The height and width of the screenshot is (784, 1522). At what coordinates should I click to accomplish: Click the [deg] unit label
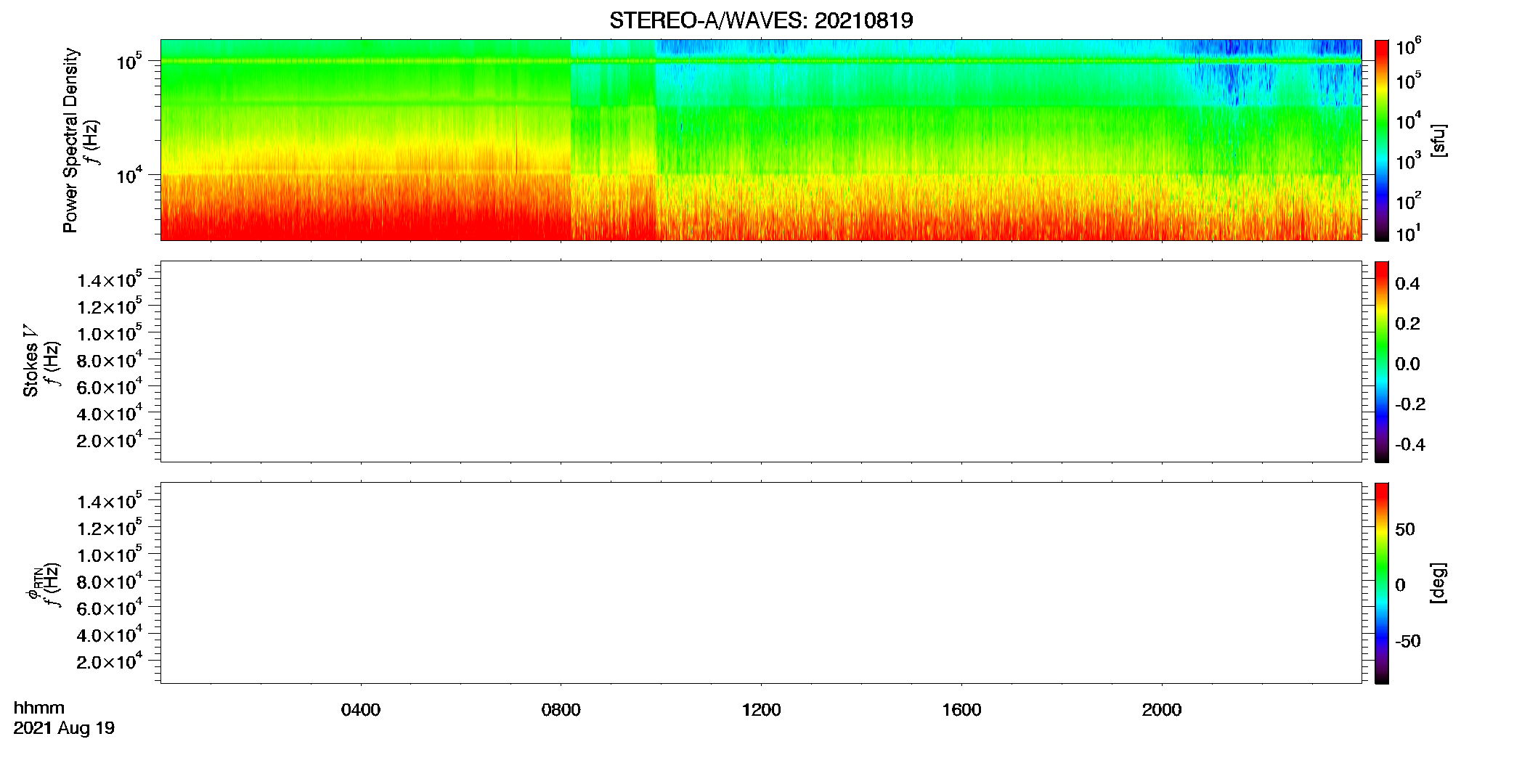click(1438, 583)
